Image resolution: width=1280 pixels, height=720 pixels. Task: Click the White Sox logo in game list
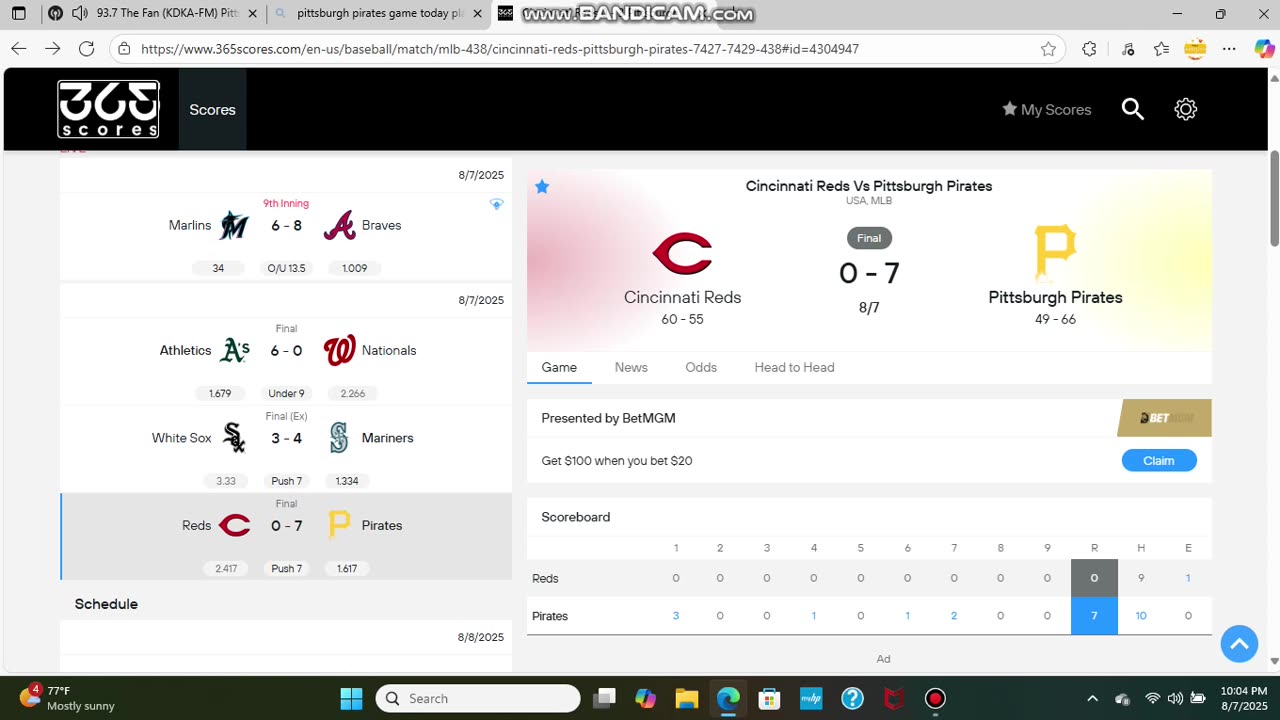tap(234, 437)
